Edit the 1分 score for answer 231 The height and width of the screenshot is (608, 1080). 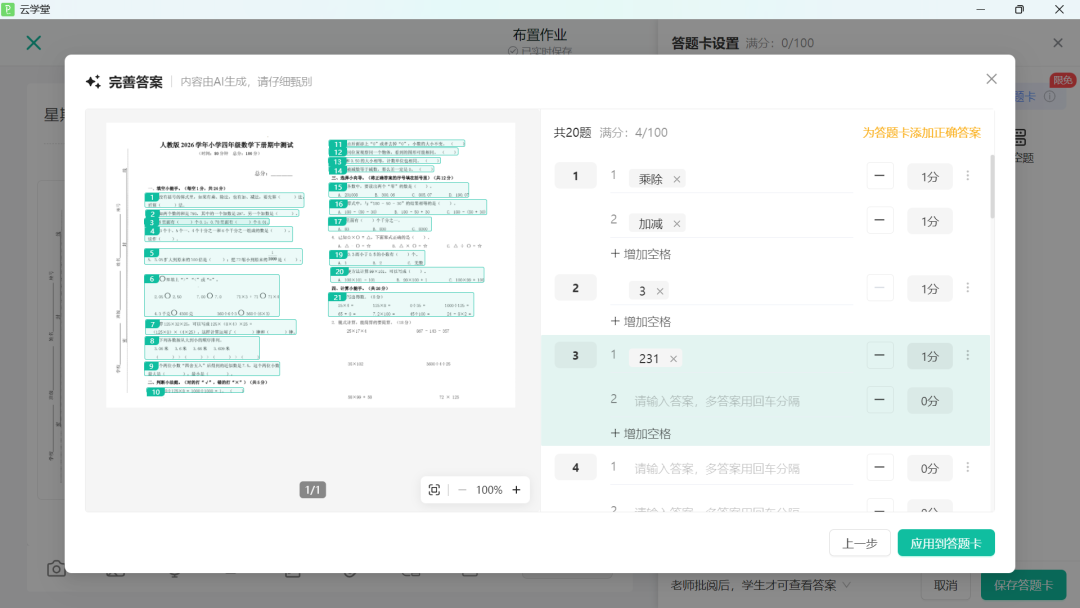tap(930, 356)
